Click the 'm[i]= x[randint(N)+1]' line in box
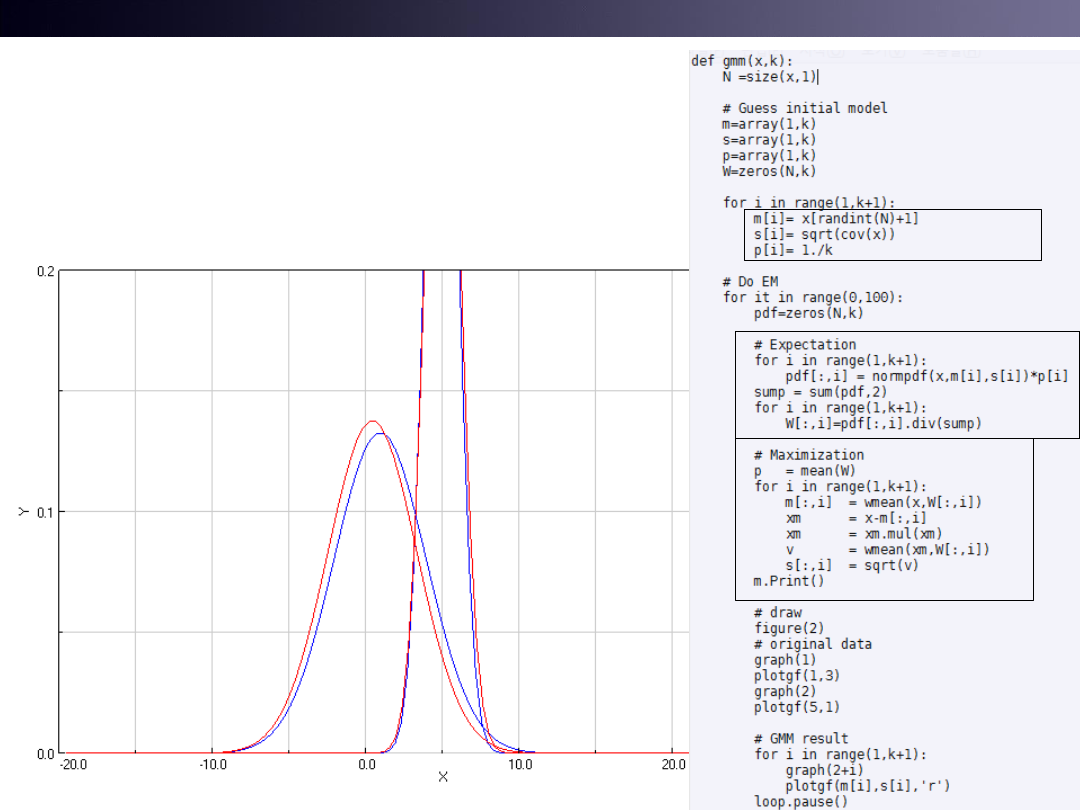The height and width of the screenshot is (810, 1080). pos(836,218)
